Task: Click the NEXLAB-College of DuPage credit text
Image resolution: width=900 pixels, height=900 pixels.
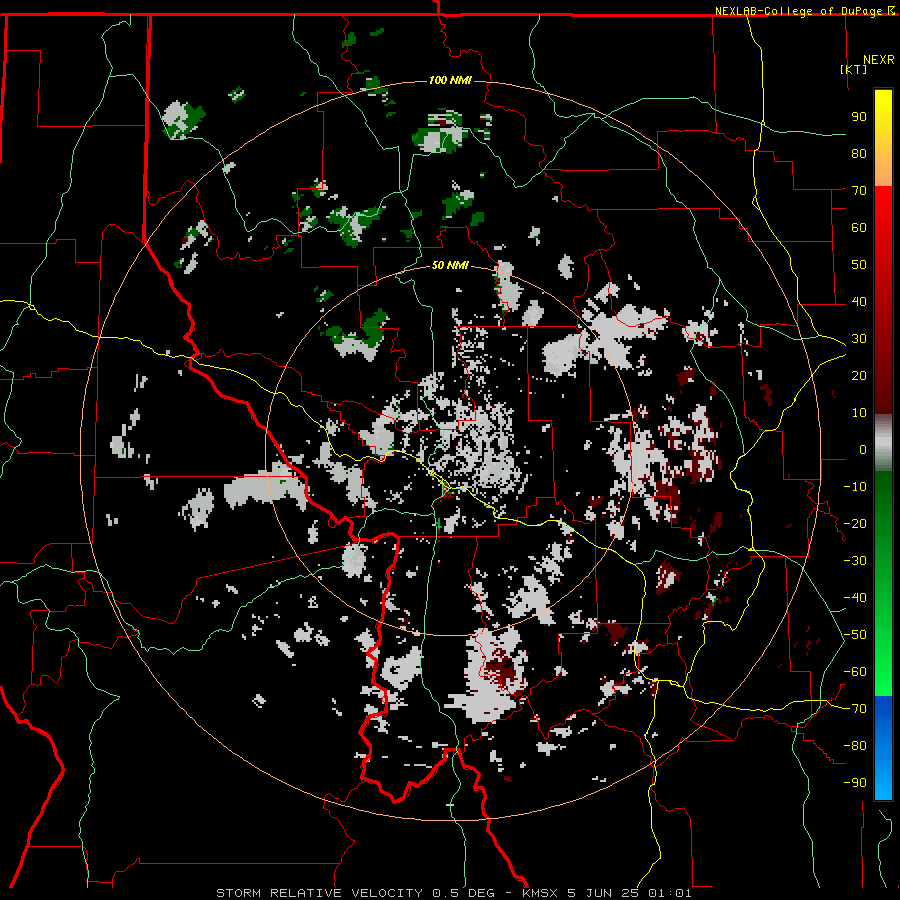Action: 800,11
